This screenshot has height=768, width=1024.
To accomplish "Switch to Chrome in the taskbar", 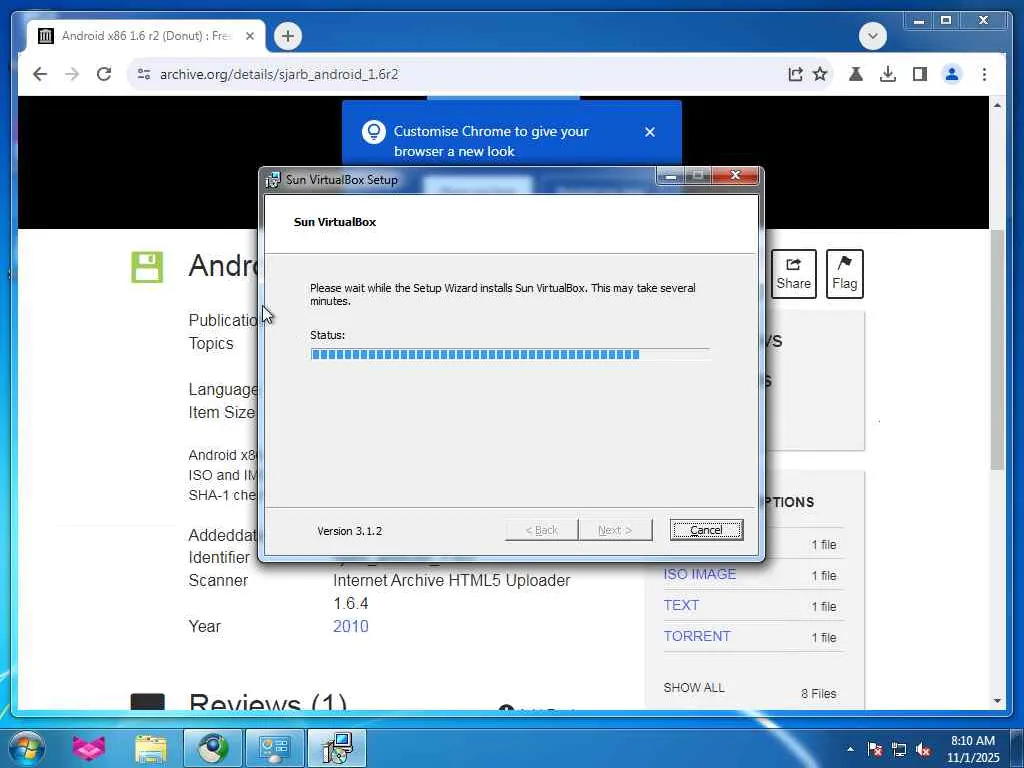I will tap(212, 748).
